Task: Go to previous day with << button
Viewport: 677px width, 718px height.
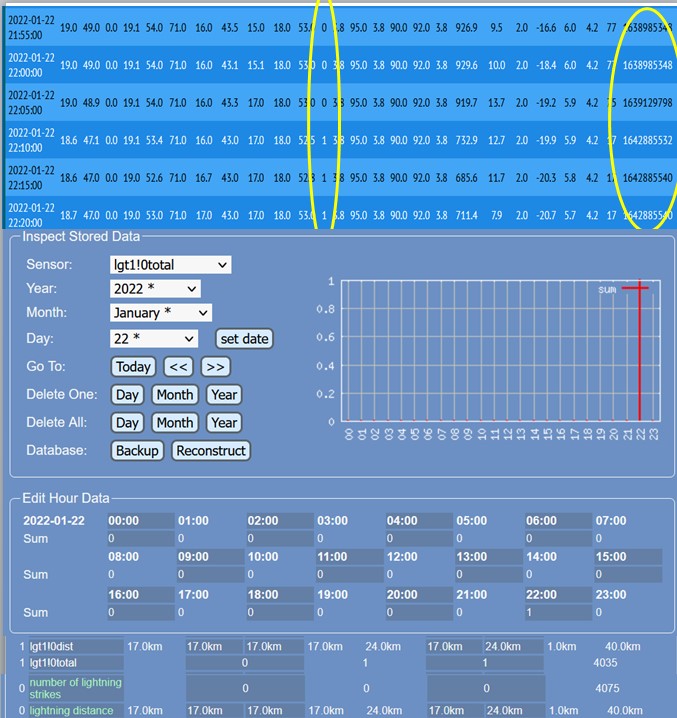Action: [x=178, y=367]
